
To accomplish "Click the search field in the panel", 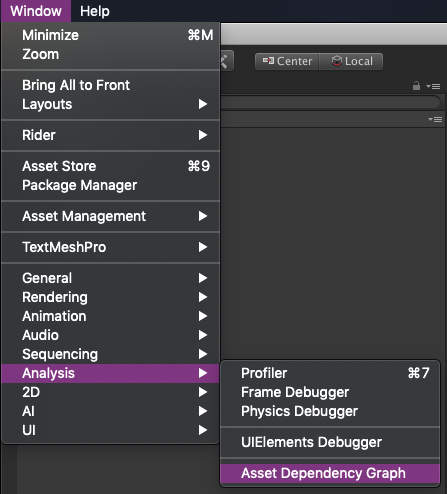I will [x=330, y=102].
